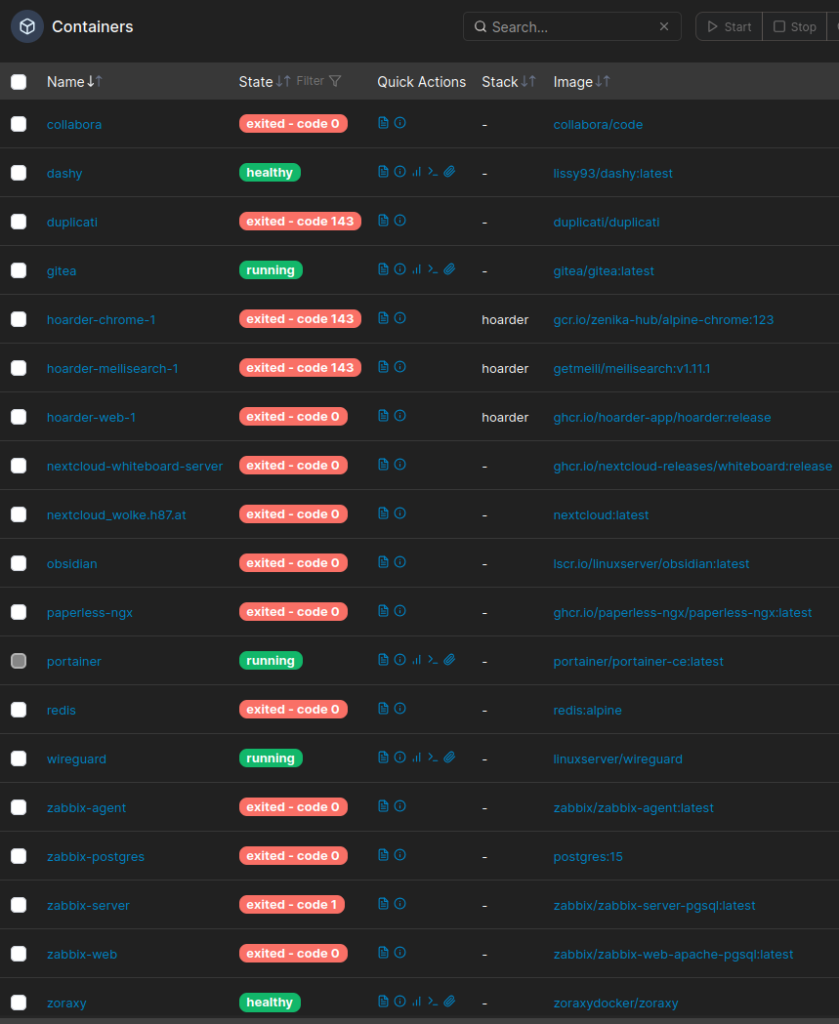839x1024 pixels.
Task: Clear search with the X icon
Action: point(664,26)
